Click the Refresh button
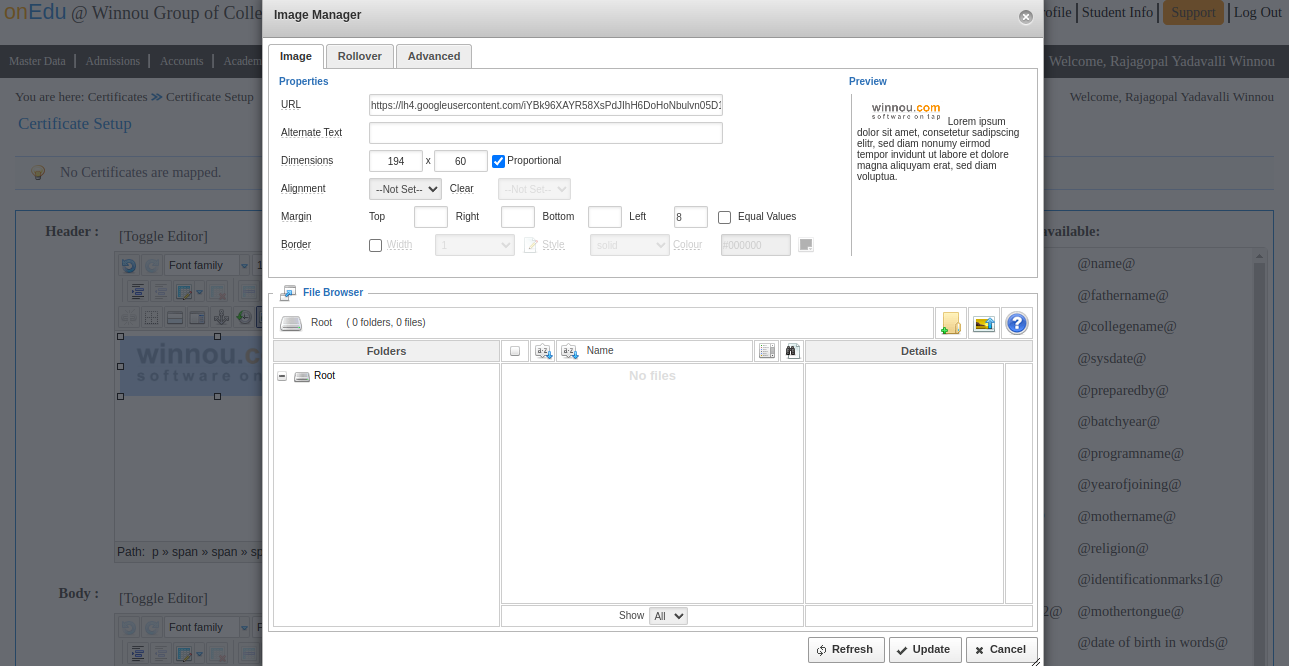 [x=846, y=650]
